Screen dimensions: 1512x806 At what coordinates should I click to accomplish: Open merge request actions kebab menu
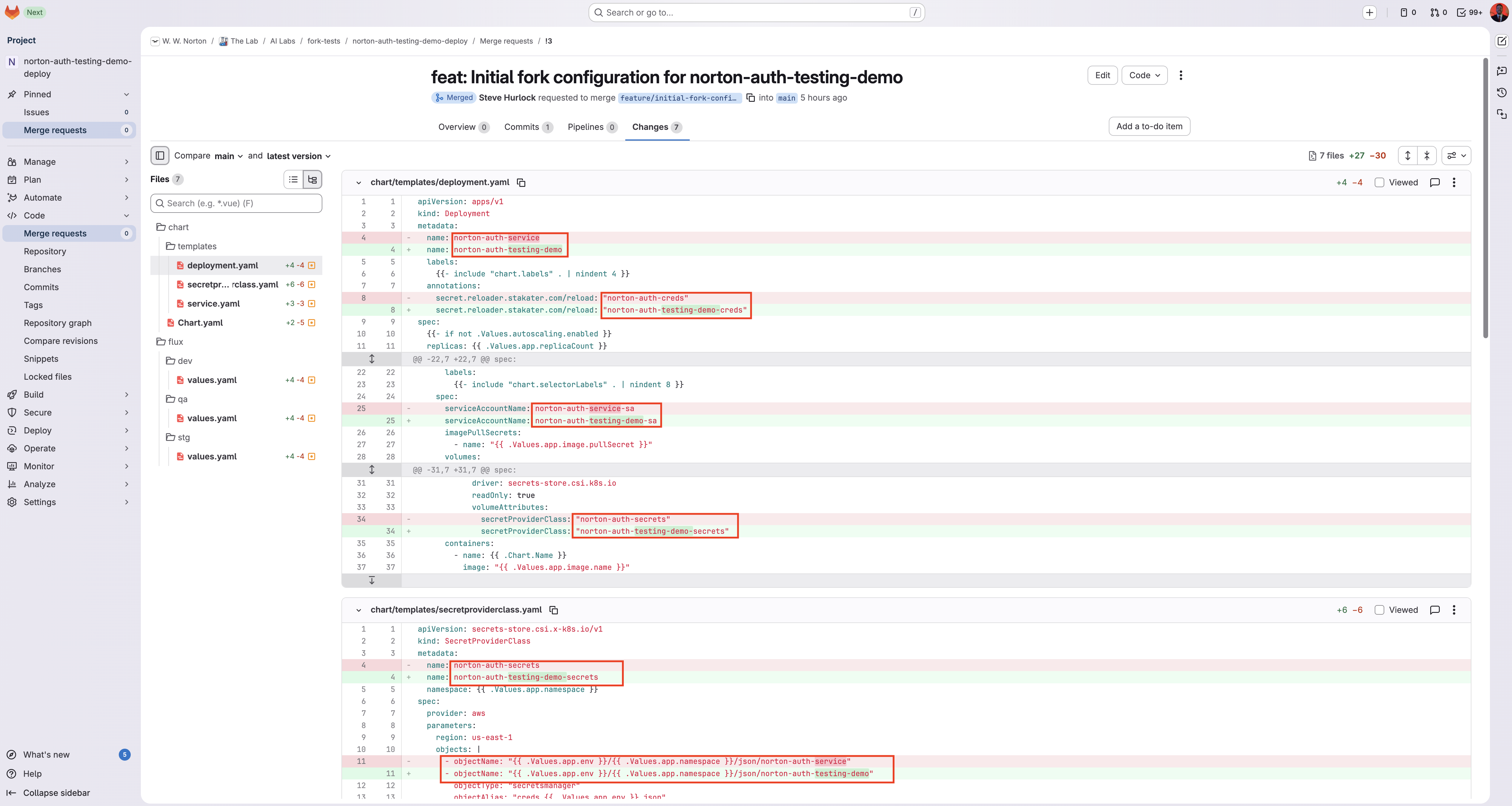1181,75
